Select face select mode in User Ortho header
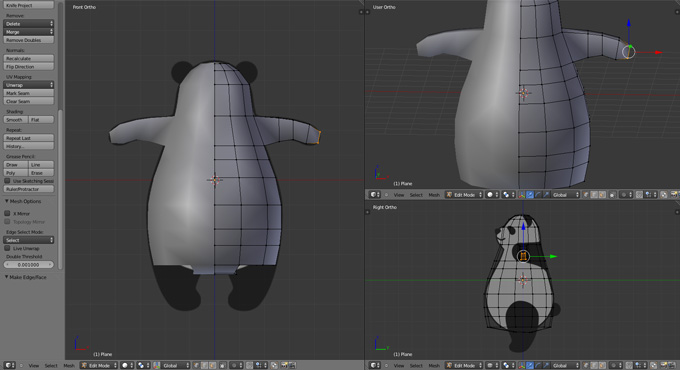The width and height of the screenshot is (680, 370). 602,195
